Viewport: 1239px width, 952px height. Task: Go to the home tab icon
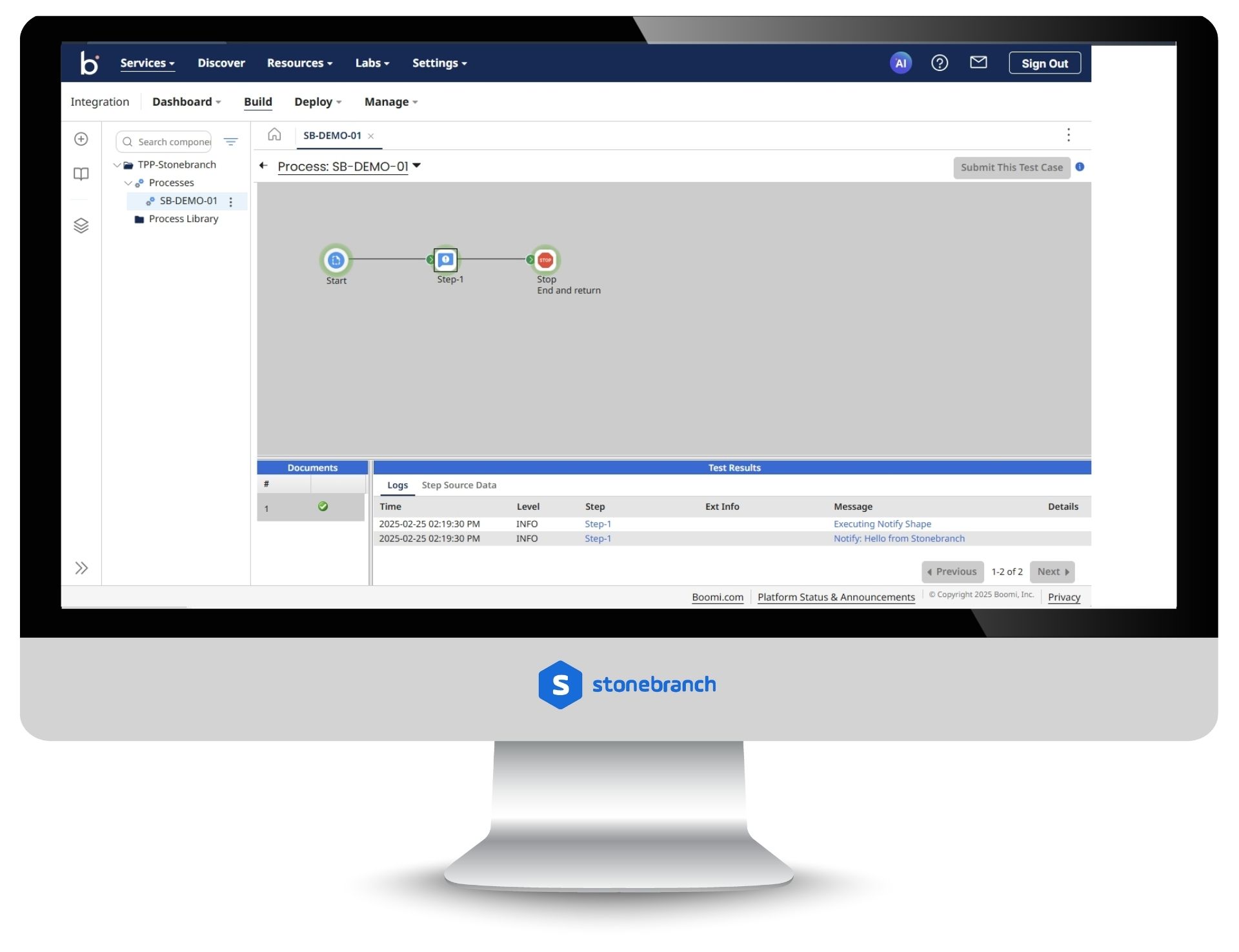pos(274,135)
